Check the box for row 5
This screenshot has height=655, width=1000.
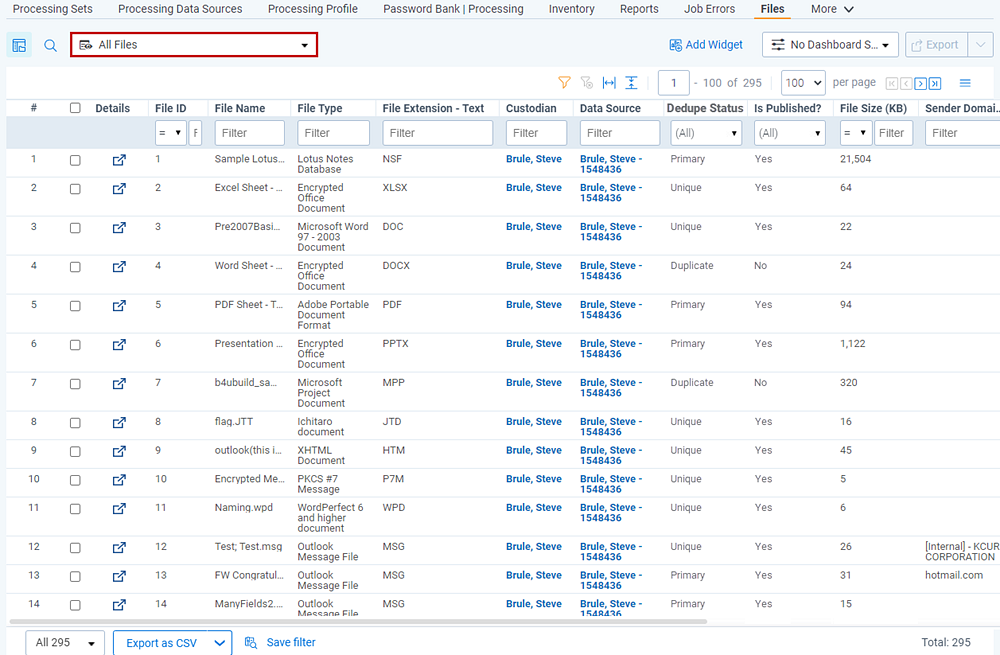[75, 305]
